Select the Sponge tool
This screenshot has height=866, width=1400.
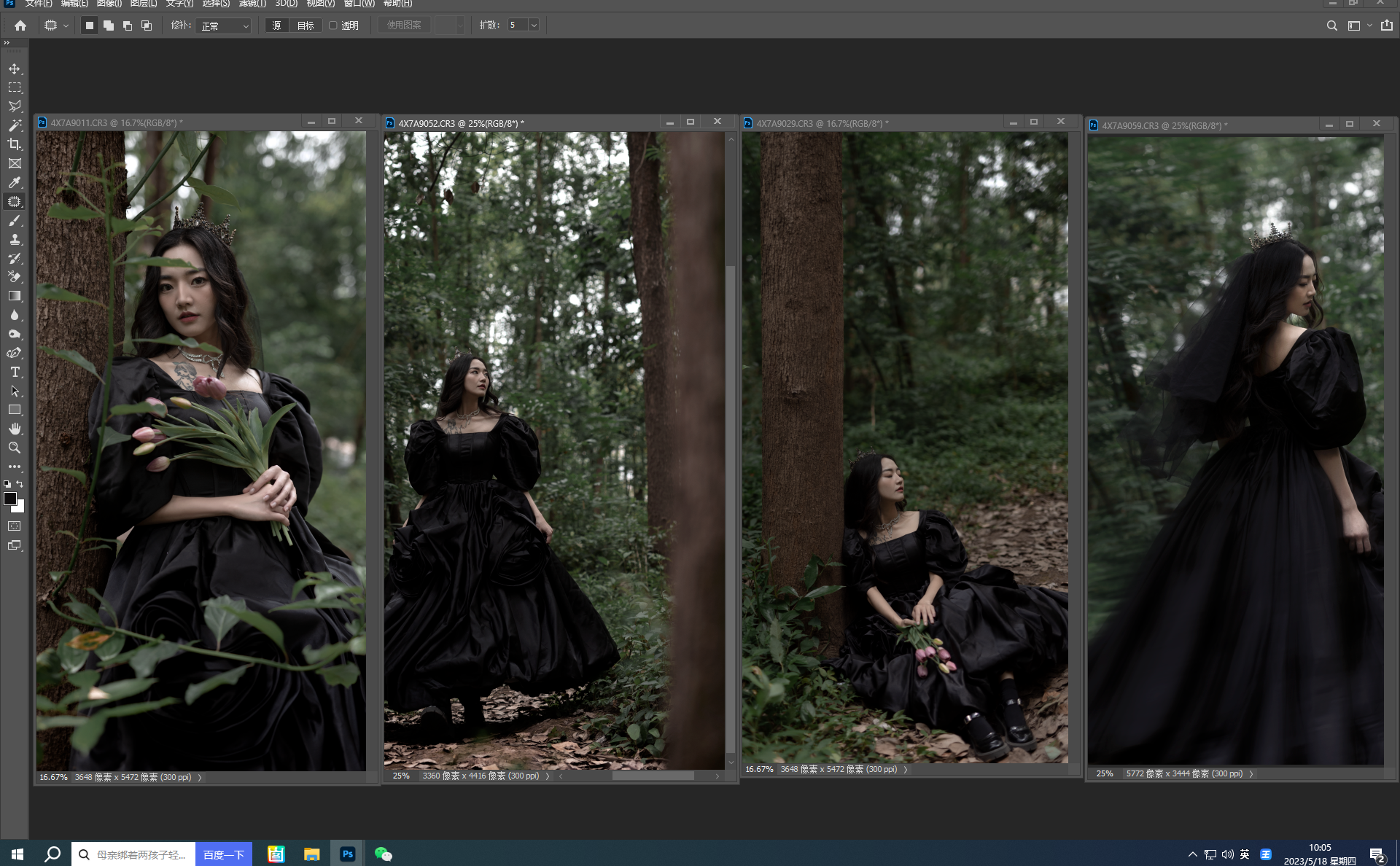point(15,334)
